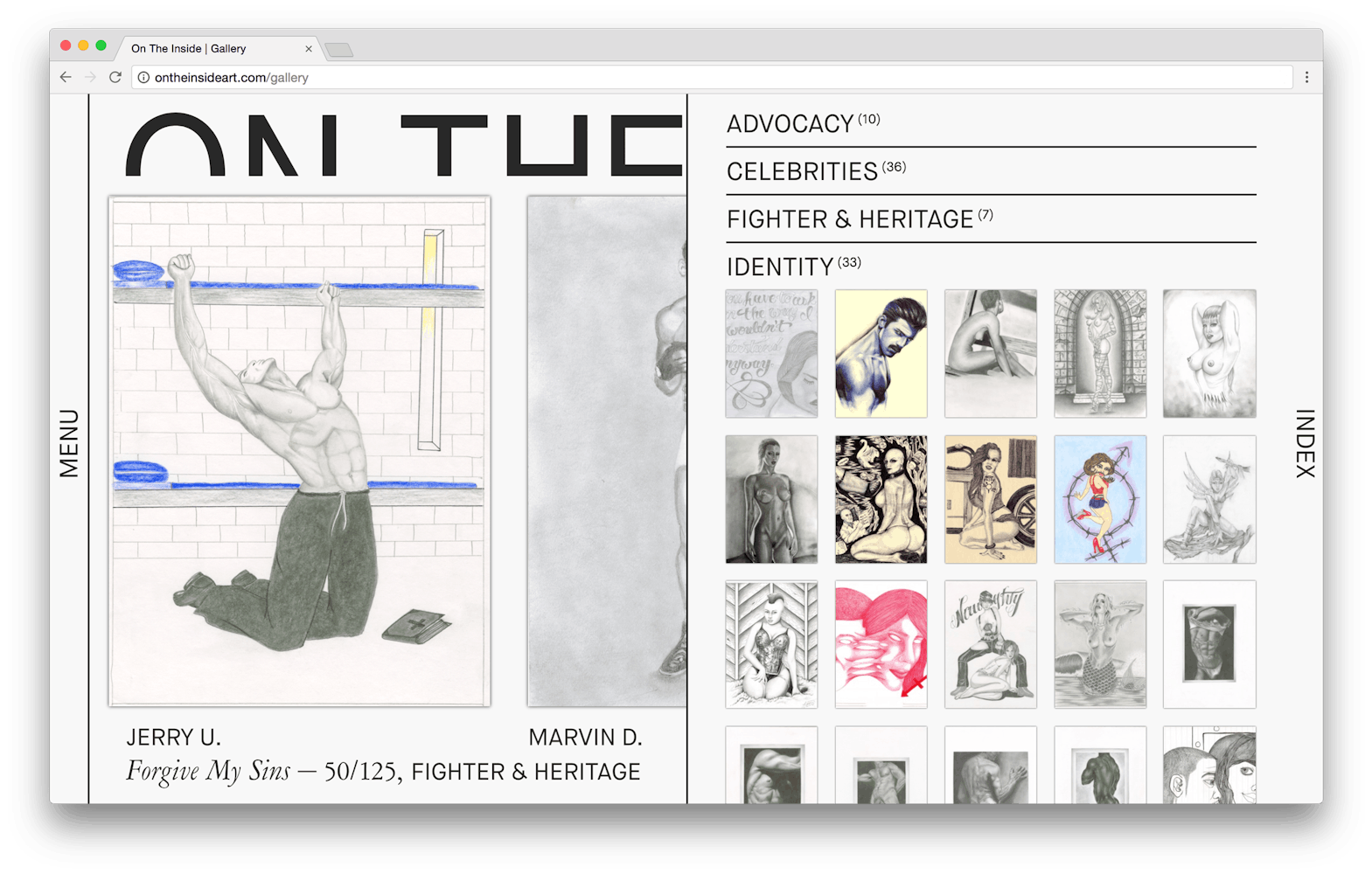Image resolution: width=1372 pixels, height=874 pixels.
Task: Open Chrome three-dot menu
Action: 1306,77
